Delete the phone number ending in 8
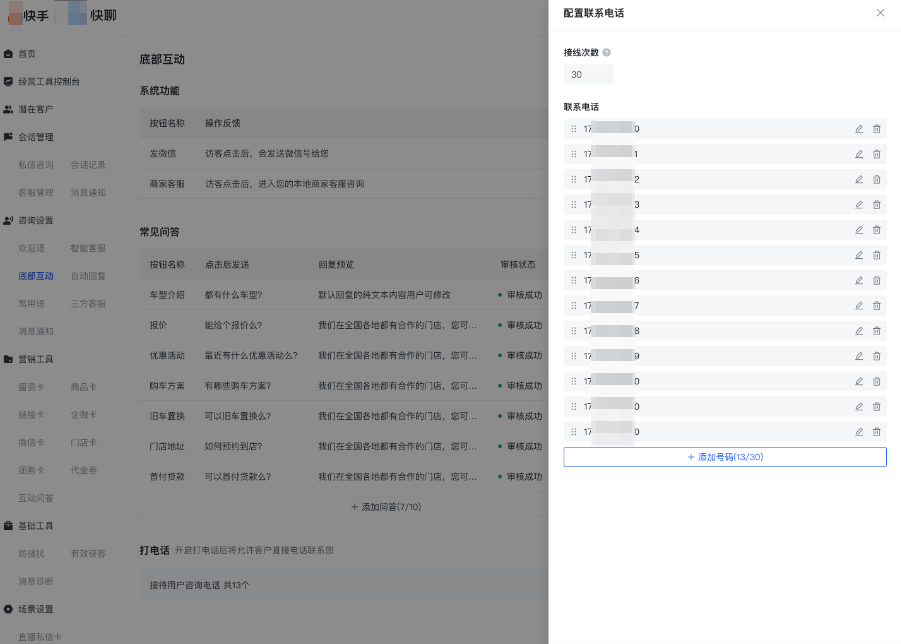The image size is (901, 644). click(876, 331)
